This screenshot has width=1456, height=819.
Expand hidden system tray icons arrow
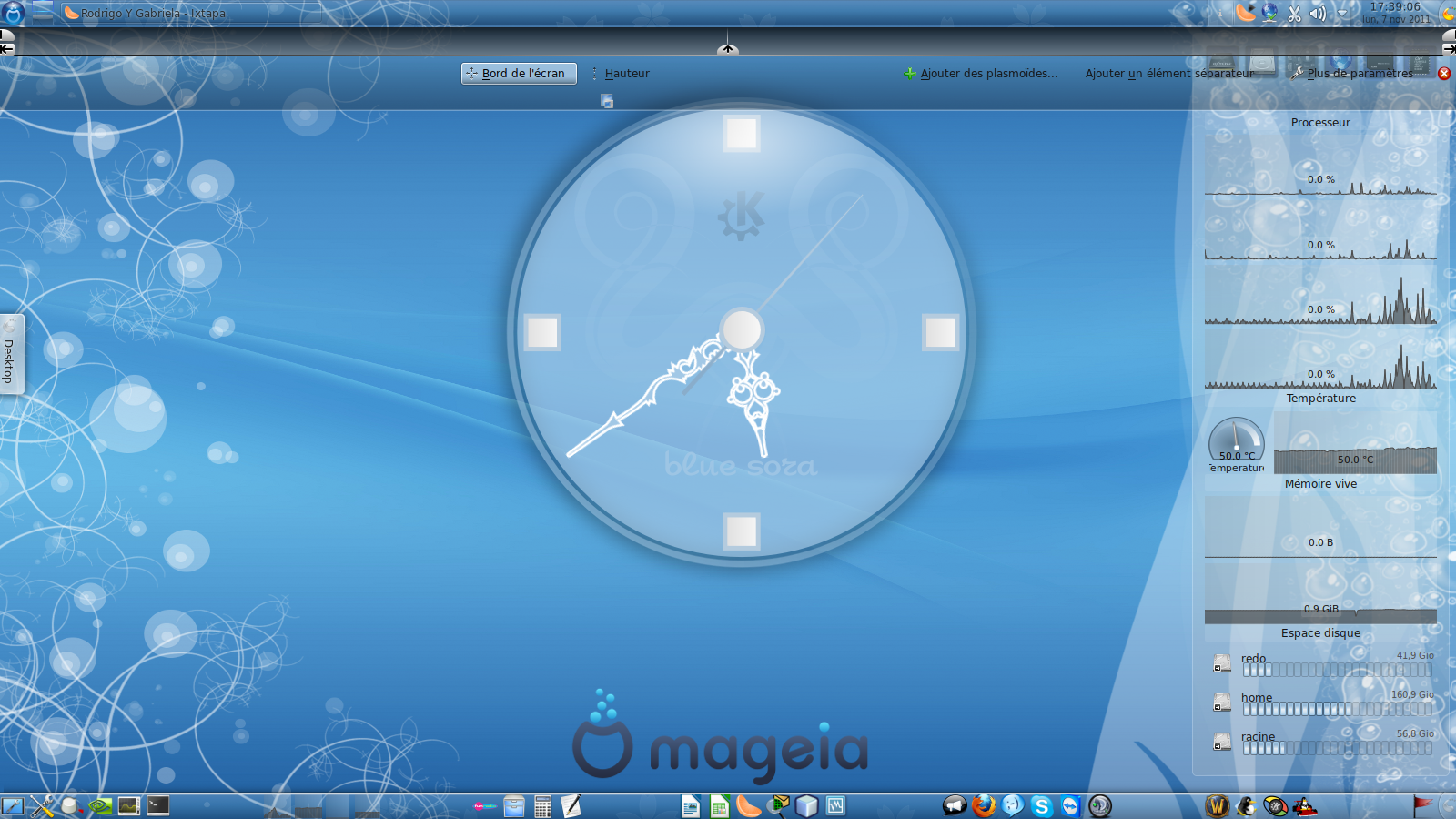click(1342, 14)
